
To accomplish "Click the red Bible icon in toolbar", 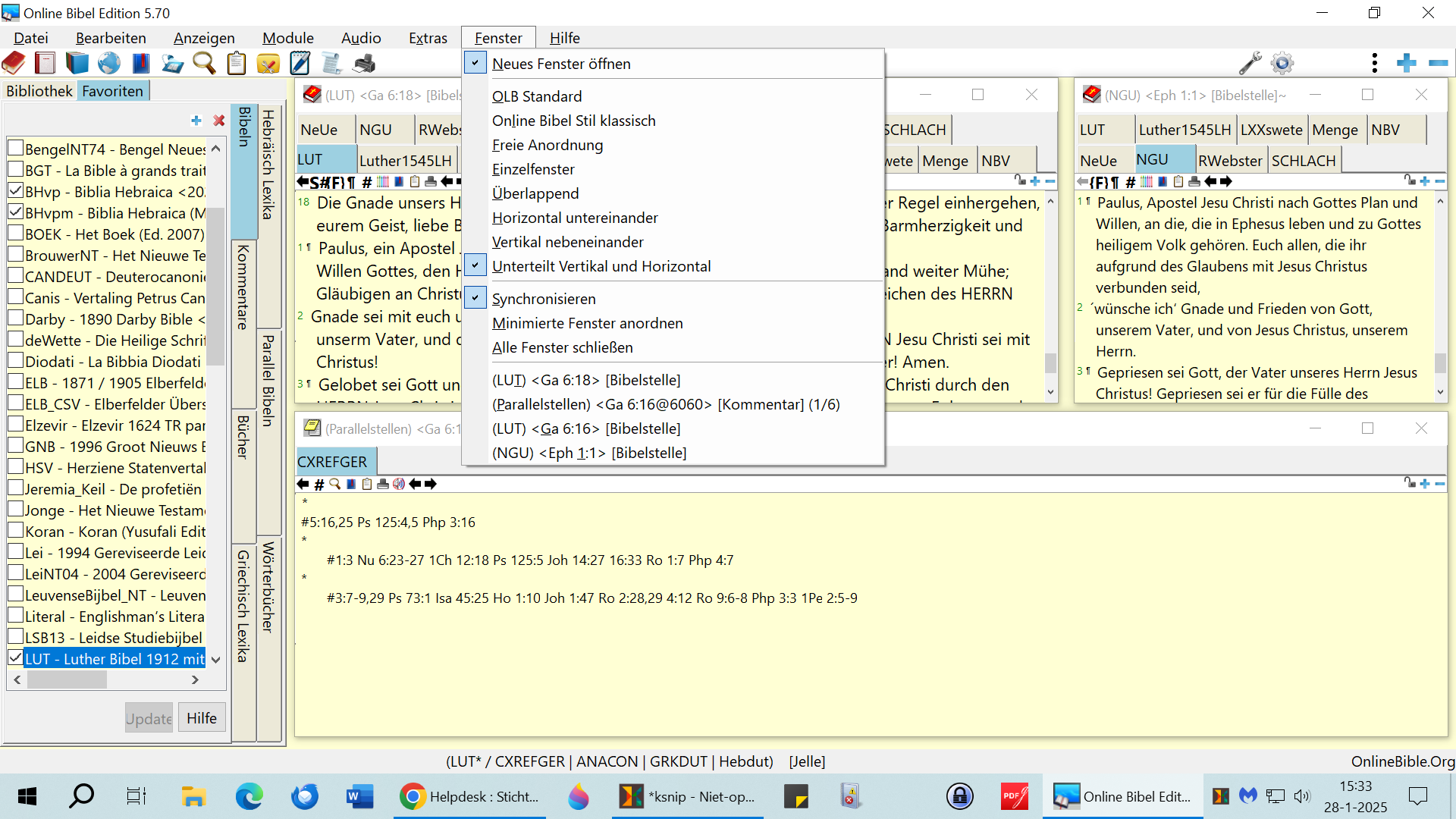I will (14, 64).
